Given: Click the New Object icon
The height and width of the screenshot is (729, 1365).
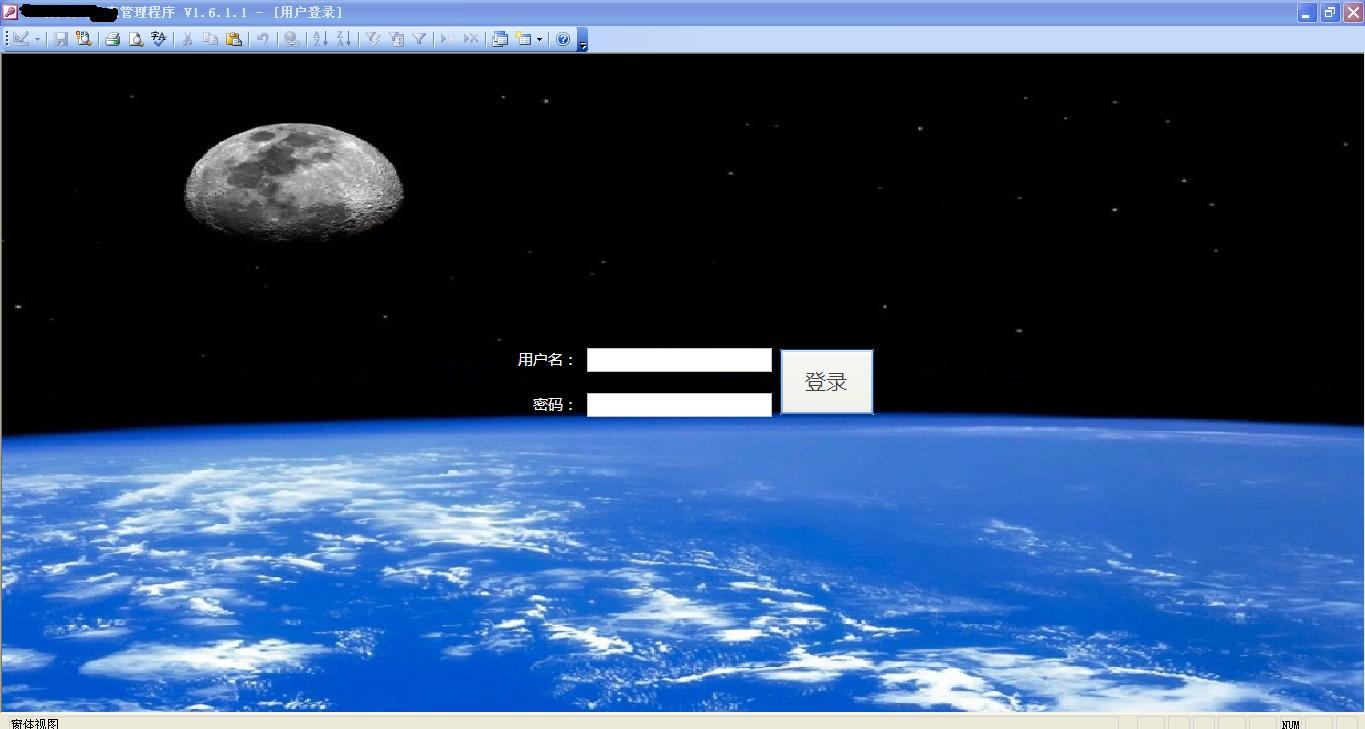Looking at the screenshot, I should (x=524, y=39).
